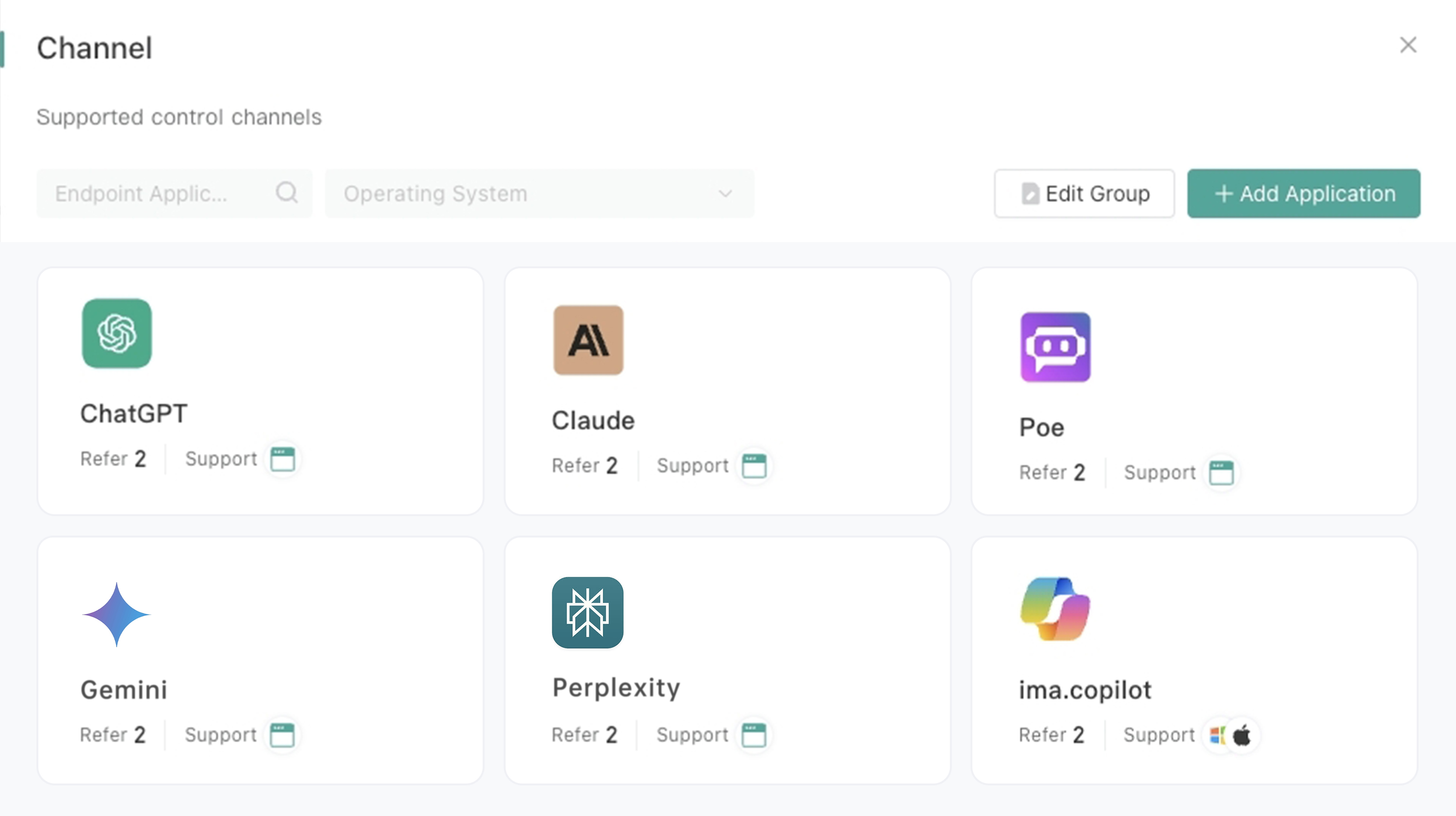Click the search magnifier icon

tap(286, 193)
